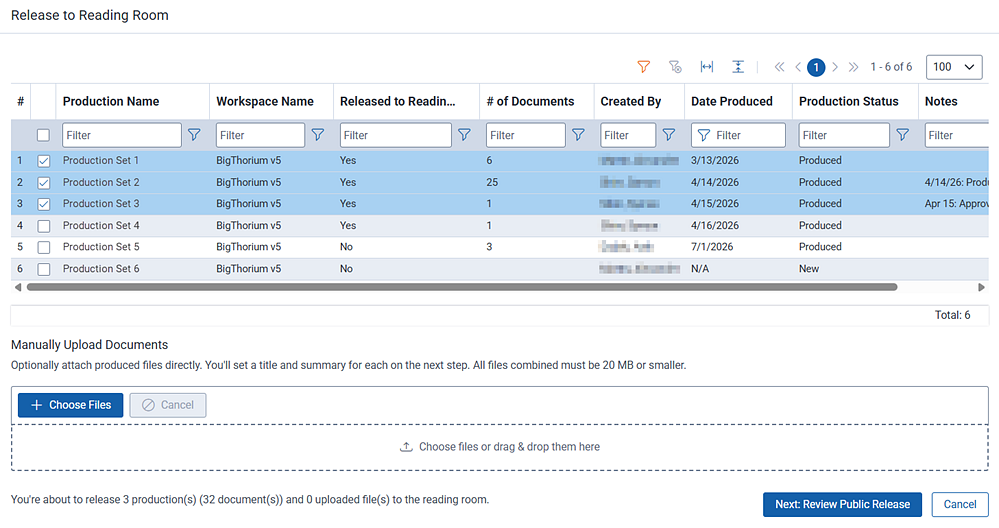The image size is (999, 528).
Task: Click the file drag and drop area
Action: (500, 447)
